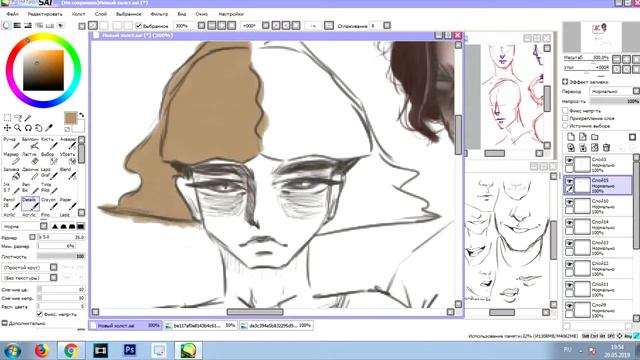The height and width of the screenshot is (360, 640).
Task: Pick the Pencil 2B brush
Action: coord(11,204)
